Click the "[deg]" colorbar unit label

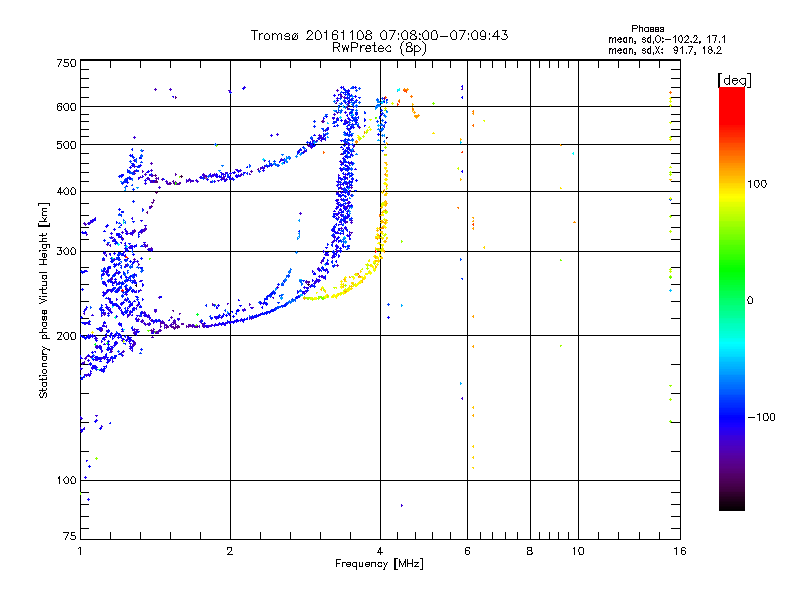(x=734, y=80)
